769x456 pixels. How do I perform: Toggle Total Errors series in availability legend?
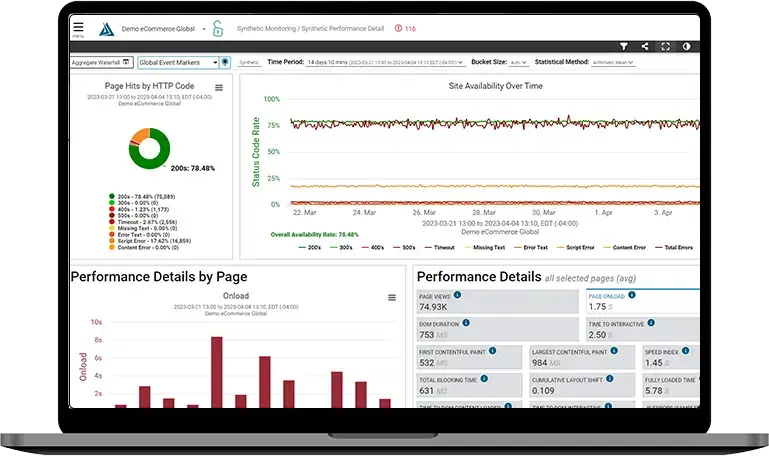[x=674, y=248]
